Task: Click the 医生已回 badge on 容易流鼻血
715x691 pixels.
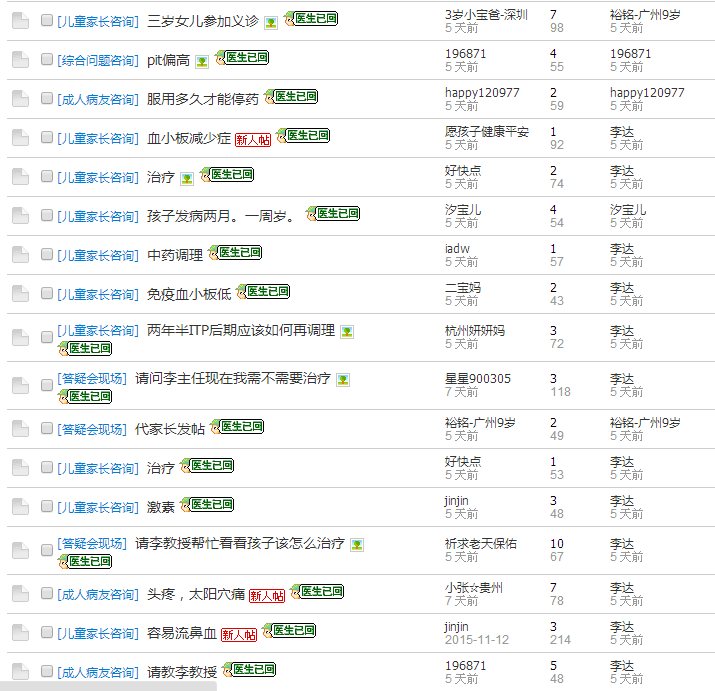Action: pyautogui.click(x=289, y=631)
